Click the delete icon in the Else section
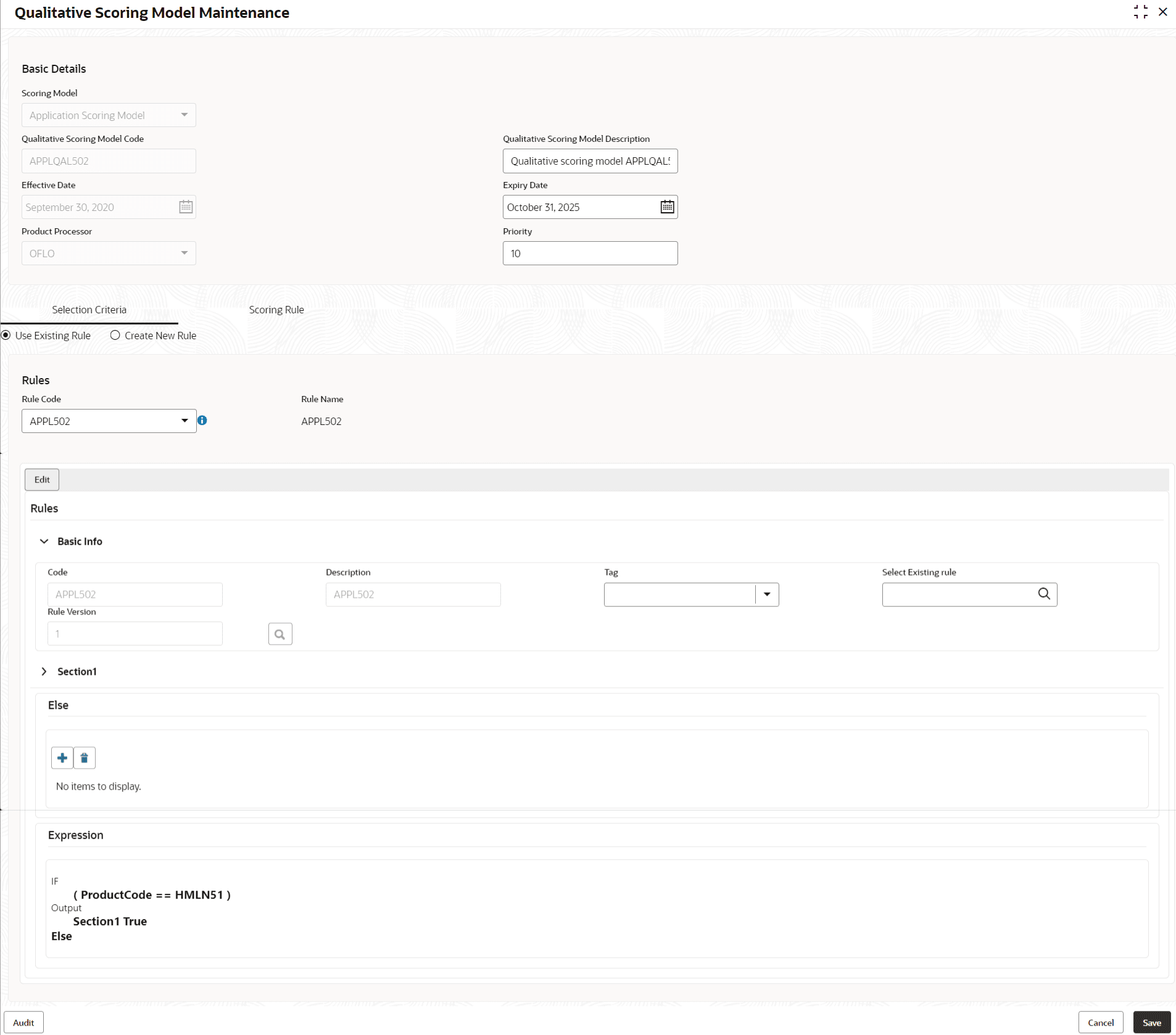The image size is (1176, 1035). [x=84, y=757]
